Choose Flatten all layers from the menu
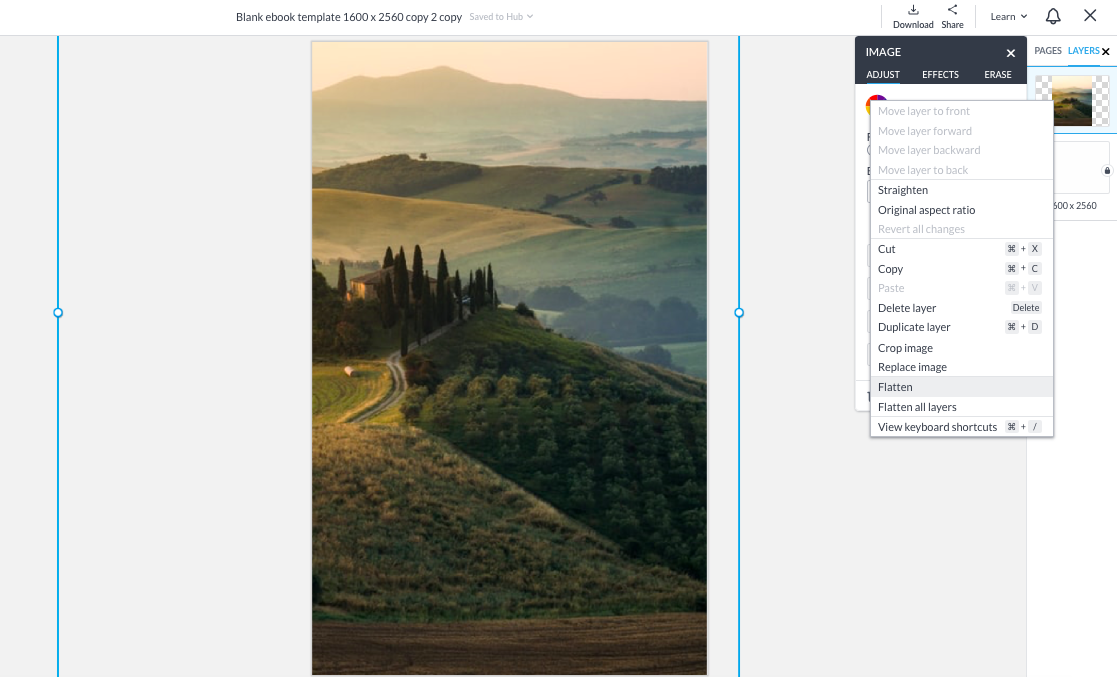The height and width of the screenshot is (677, 1117). tap(917, 406)
